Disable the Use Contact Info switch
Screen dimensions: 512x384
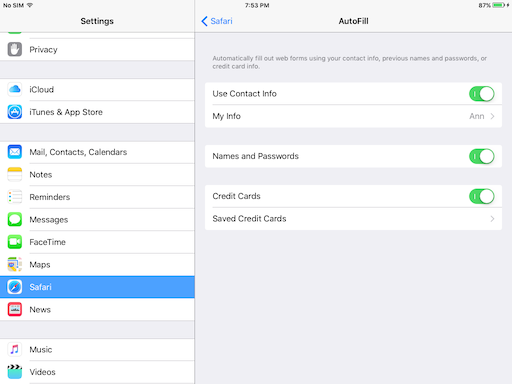(481, 94)
